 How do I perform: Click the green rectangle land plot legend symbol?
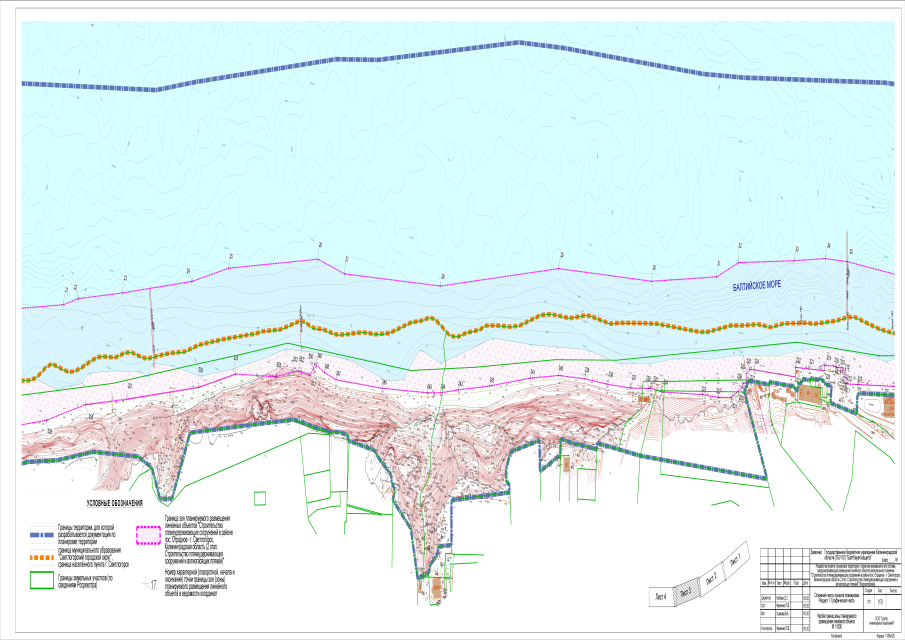click(44, 580)
